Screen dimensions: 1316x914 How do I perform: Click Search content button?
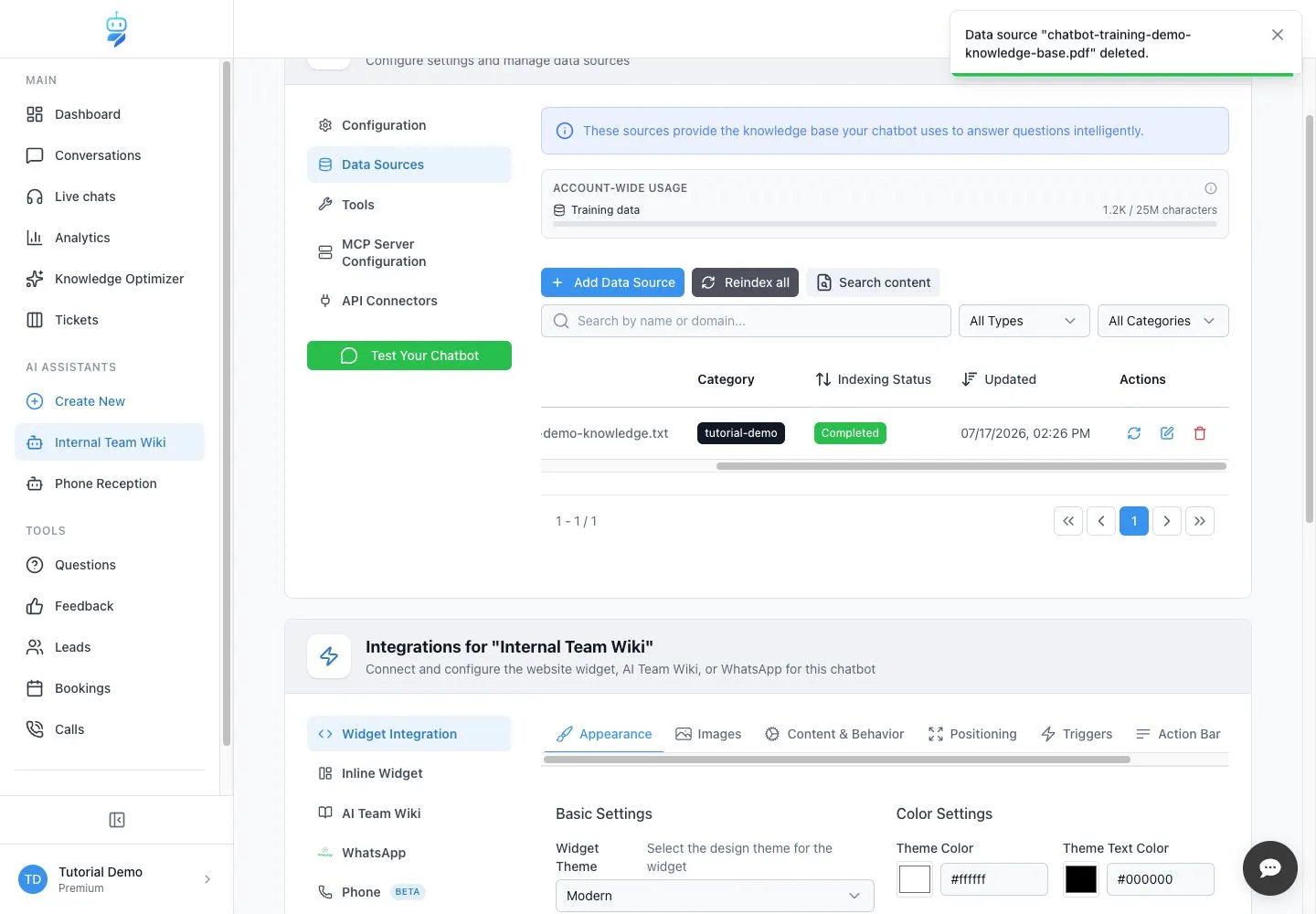(x=873, y=282)
